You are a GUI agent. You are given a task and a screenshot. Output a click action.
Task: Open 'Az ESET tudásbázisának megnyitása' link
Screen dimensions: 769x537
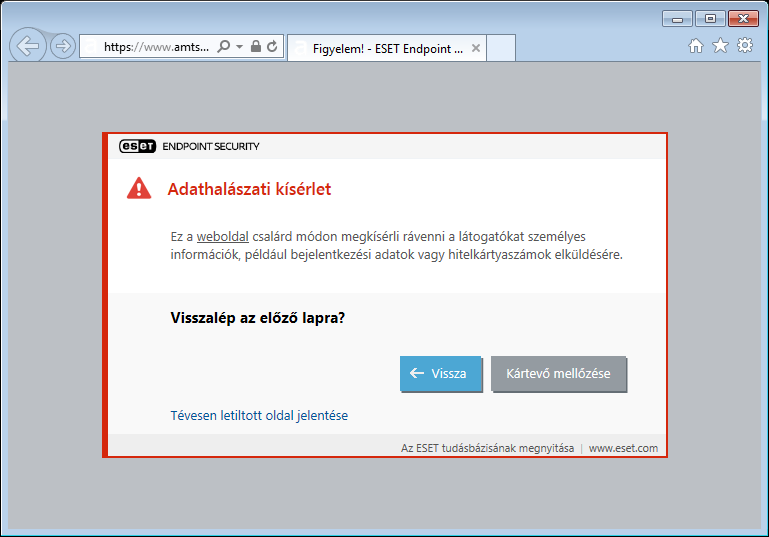[x=487, y=448]
